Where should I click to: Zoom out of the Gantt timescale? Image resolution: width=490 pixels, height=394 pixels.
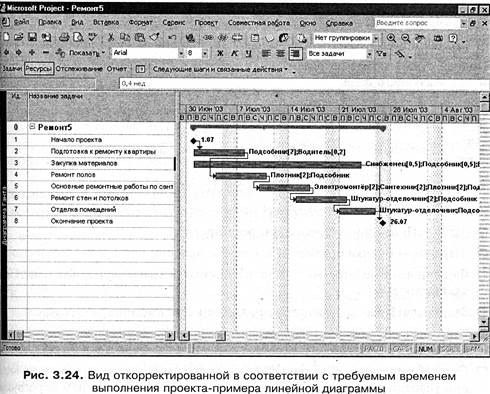[x=406, y=38]
